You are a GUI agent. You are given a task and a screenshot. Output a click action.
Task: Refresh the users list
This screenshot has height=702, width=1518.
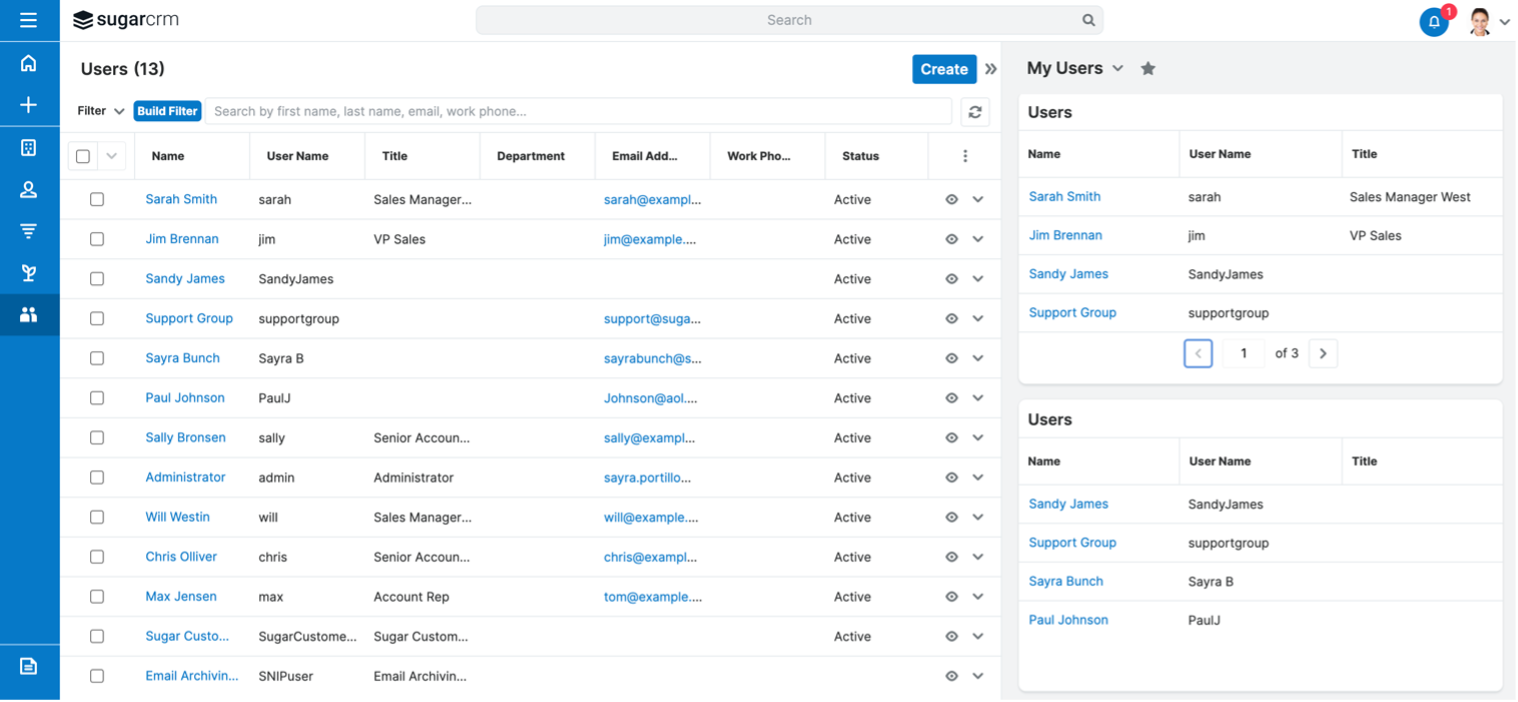click(x=974, y=112)
